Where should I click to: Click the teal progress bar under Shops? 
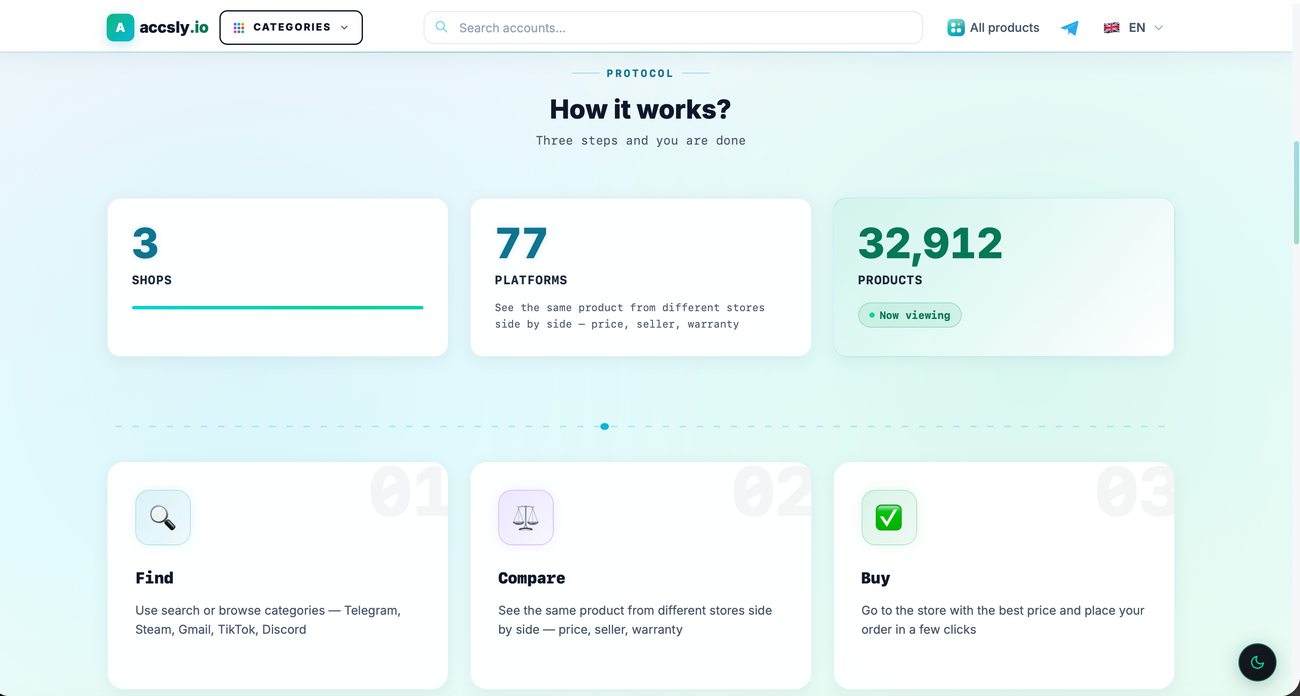[278, 307]
